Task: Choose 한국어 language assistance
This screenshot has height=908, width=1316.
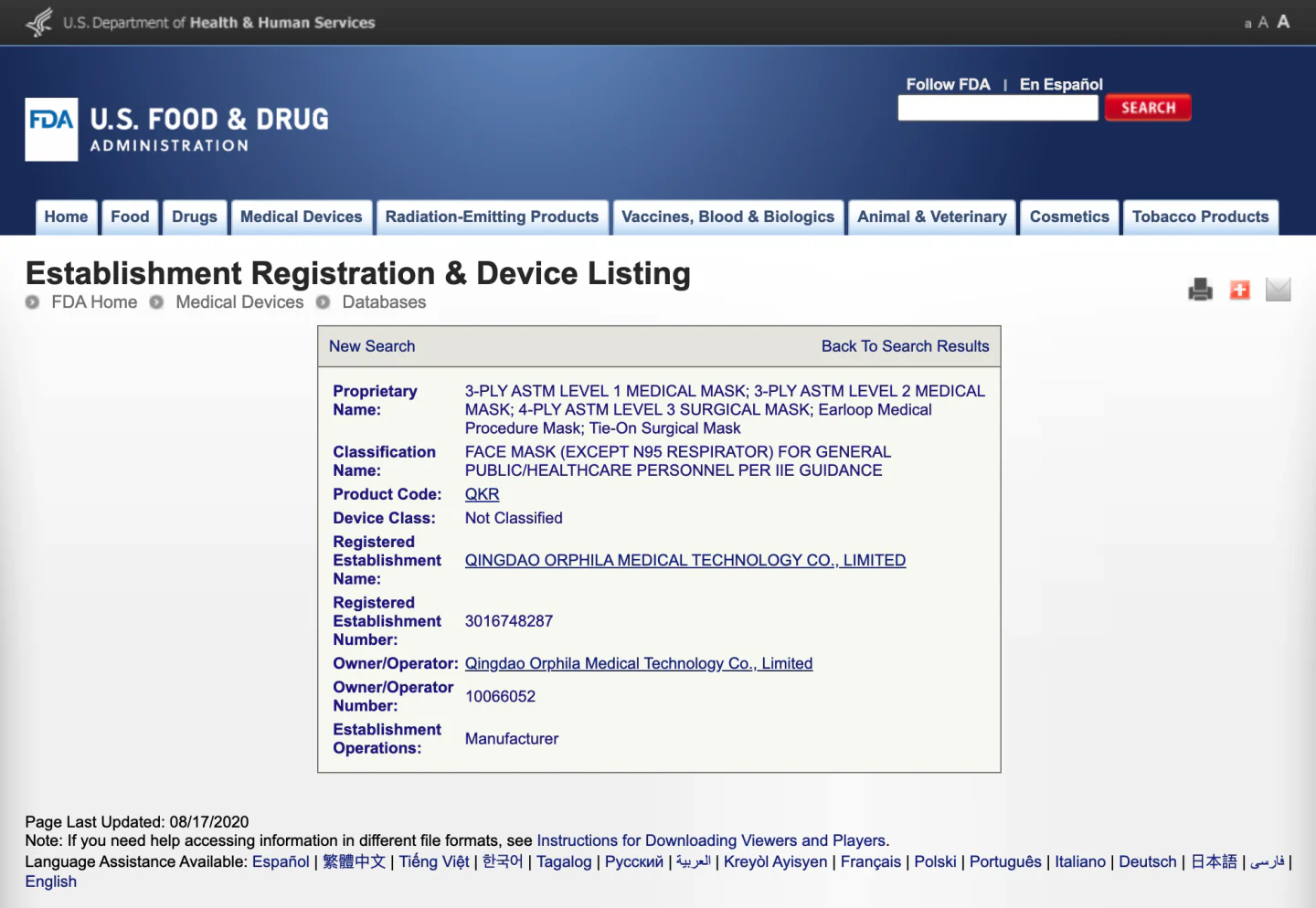Action: 503,861
